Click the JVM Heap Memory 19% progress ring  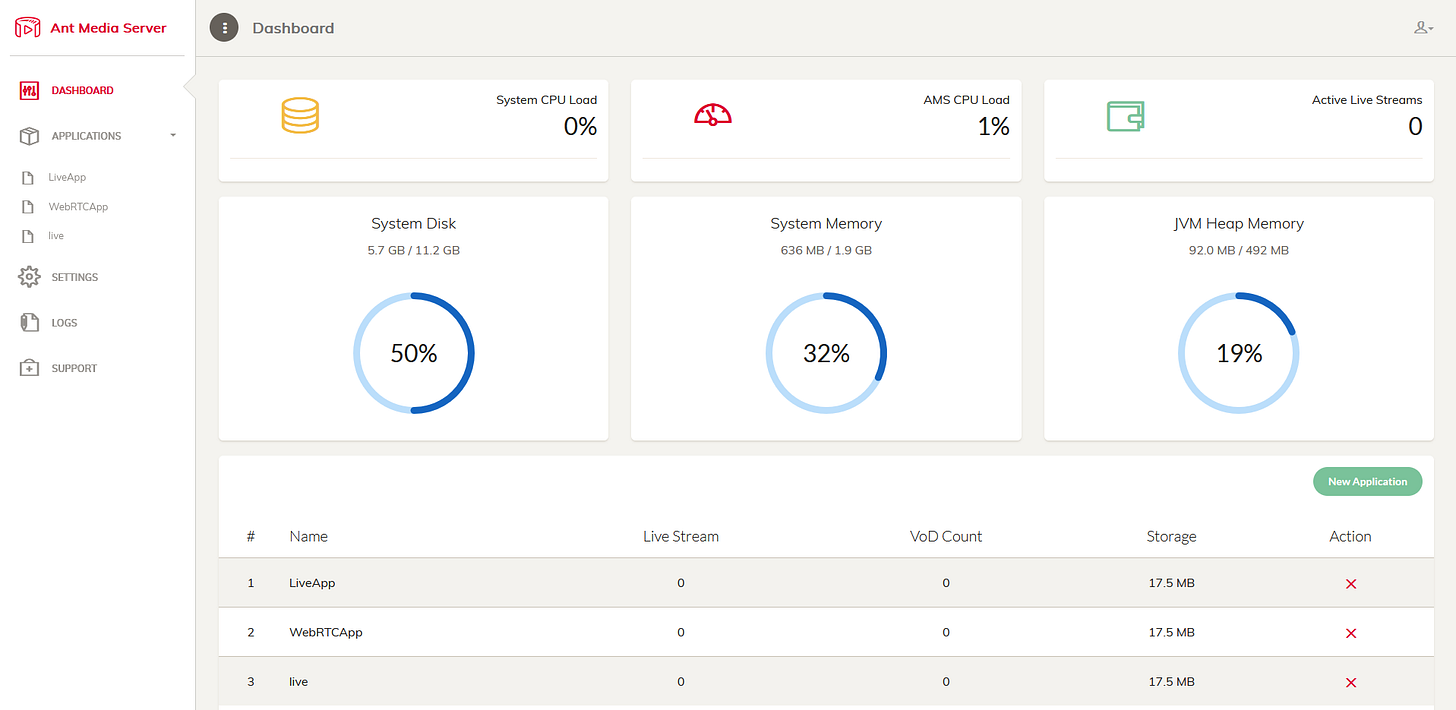tap(1239, 353)
